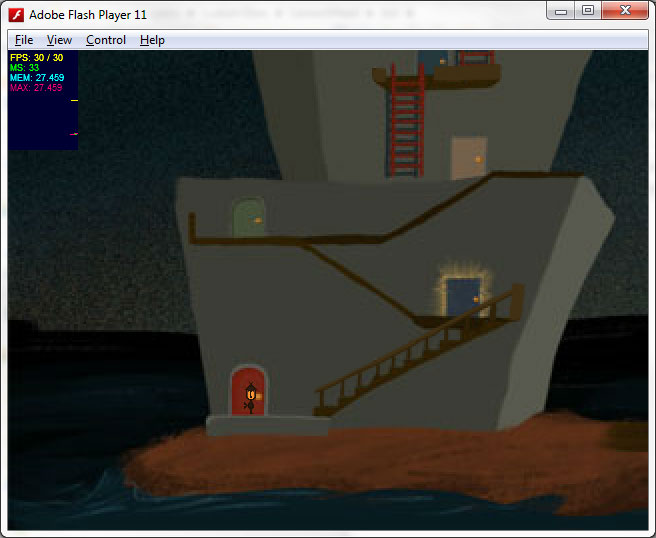This screenshot has width=656, height=538.
Task: Click the MS: 33 readout
Action: (x=24, y=68)
